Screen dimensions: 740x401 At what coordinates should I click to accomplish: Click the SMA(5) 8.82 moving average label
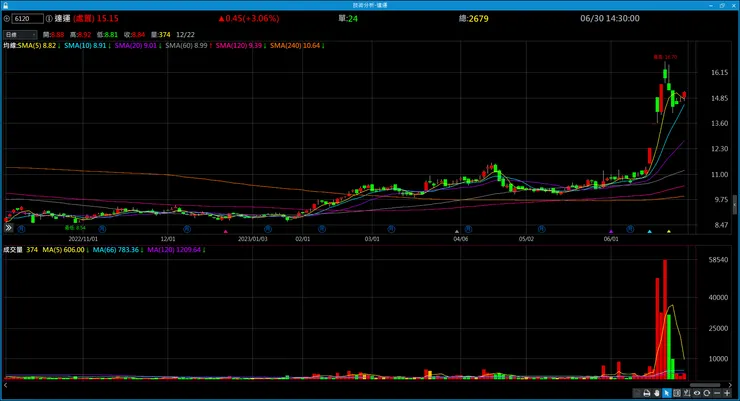click(38, 46)
